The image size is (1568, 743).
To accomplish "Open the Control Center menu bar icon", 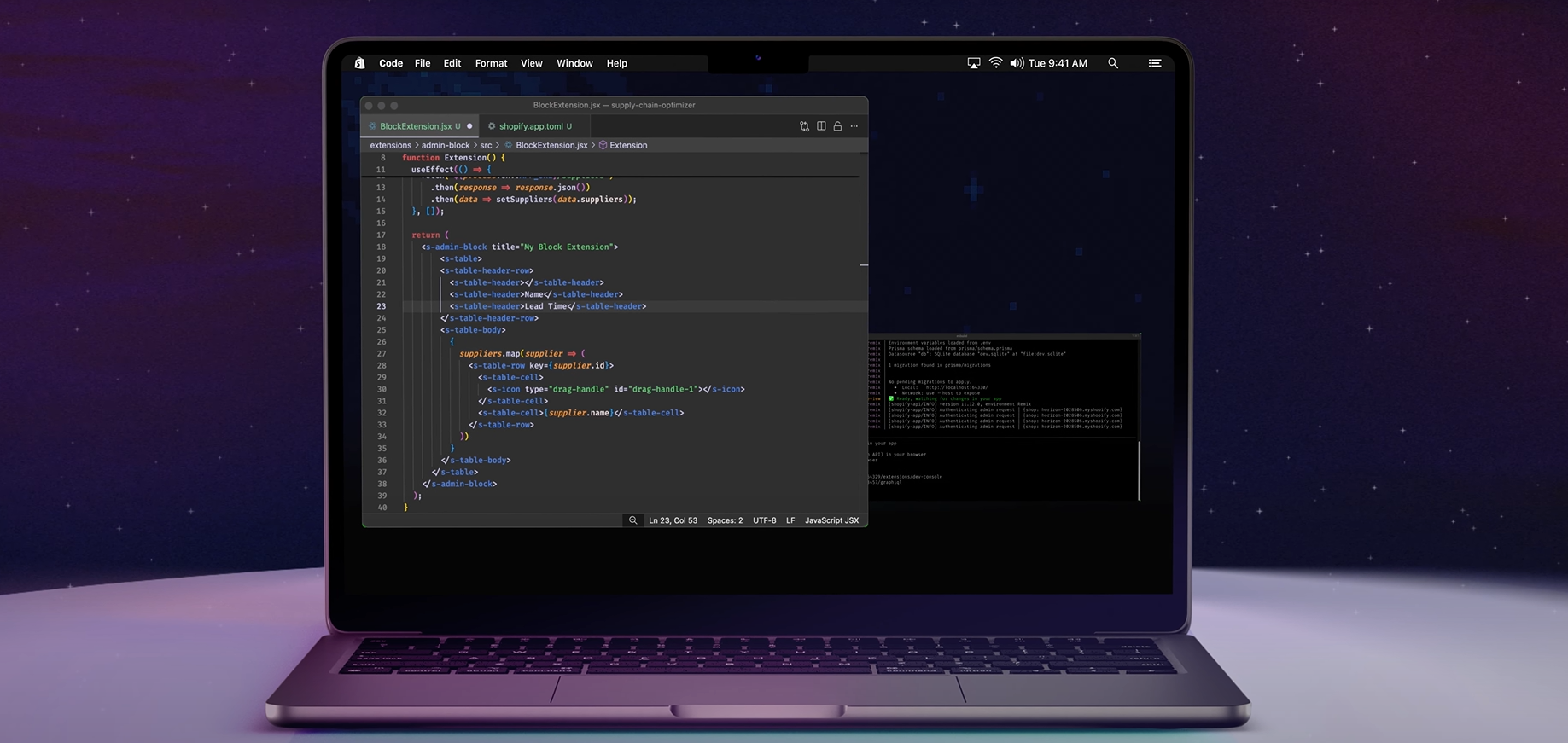I will [1155, 63].
